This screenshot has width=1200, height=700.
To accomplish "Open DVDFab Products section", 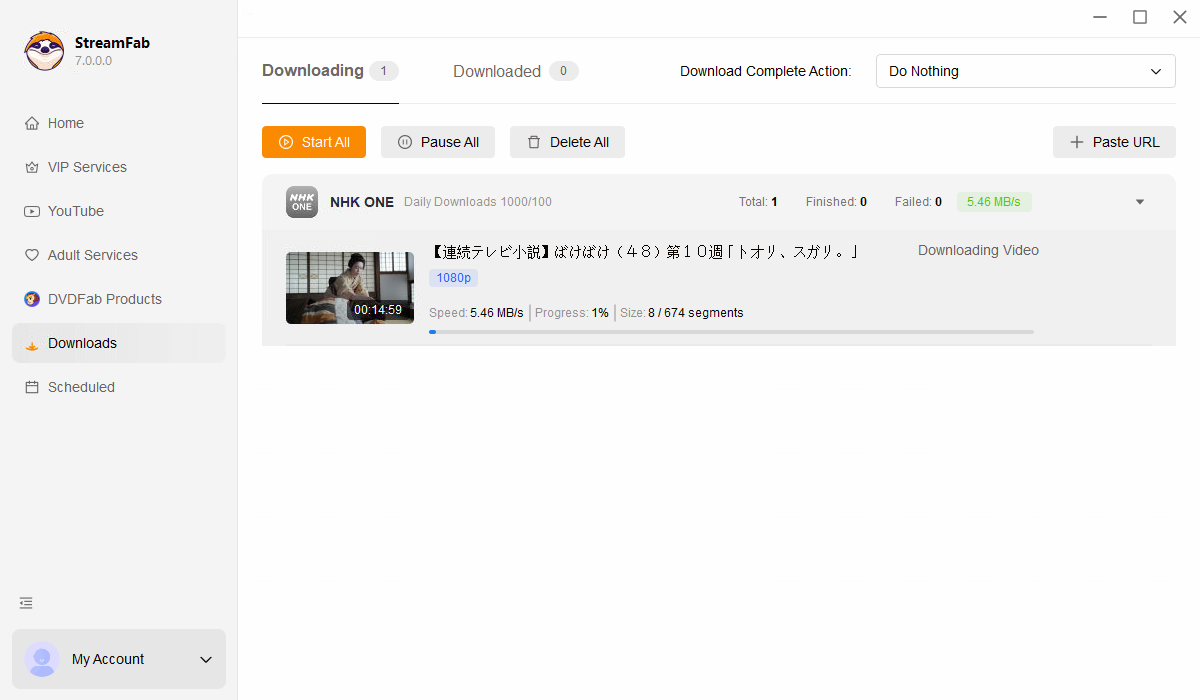I will [x=104, y=298].
